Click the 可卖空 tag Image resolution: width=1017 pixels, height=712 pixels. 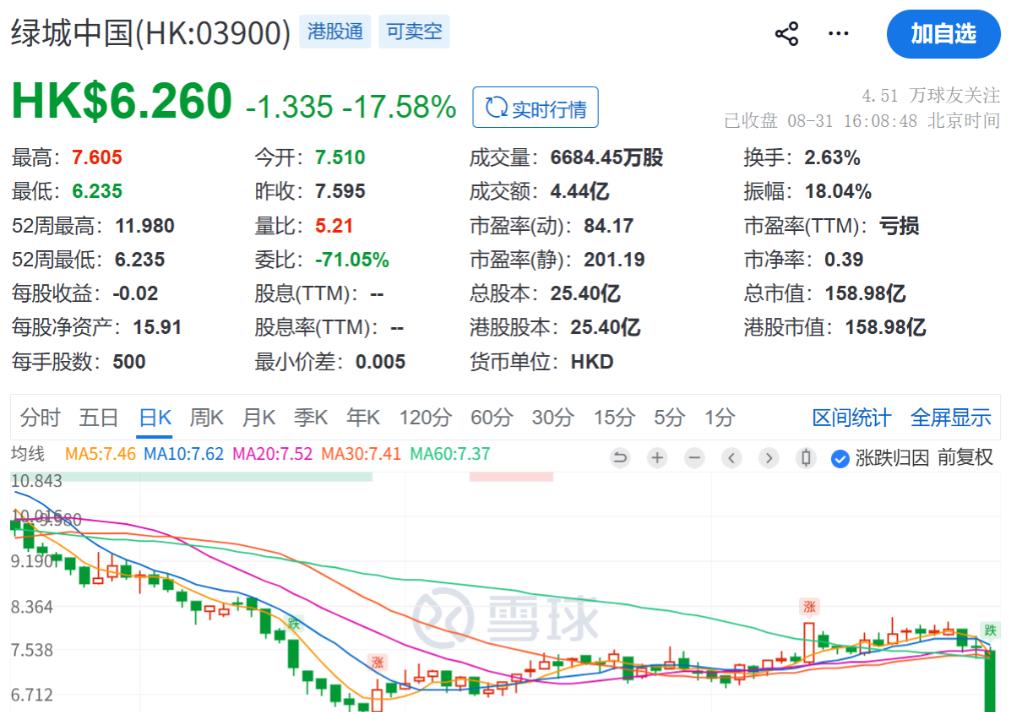(414, 32)
